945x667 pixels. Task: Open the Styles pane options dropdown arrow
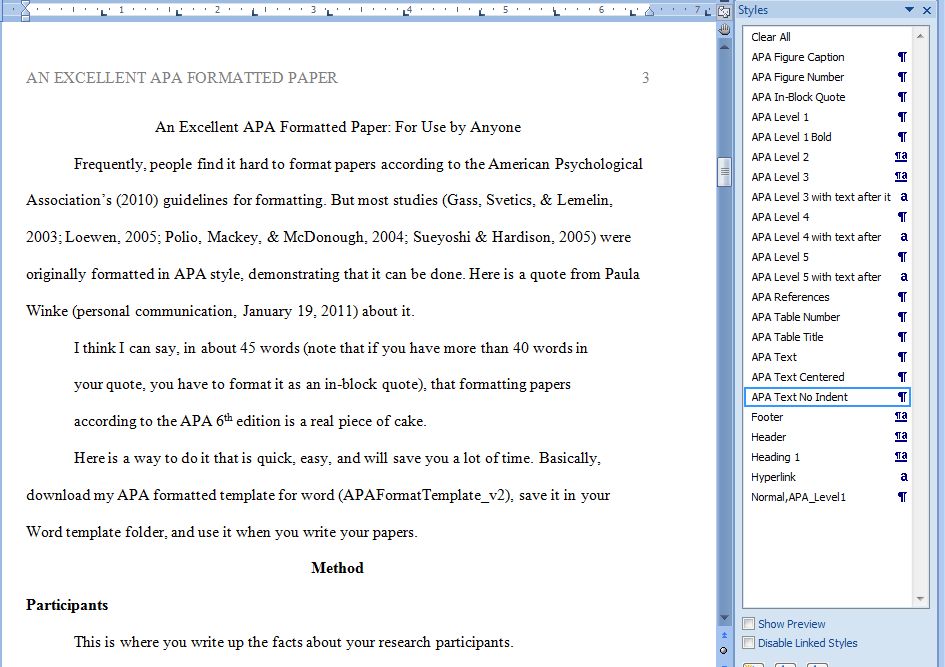click(909, 10)
